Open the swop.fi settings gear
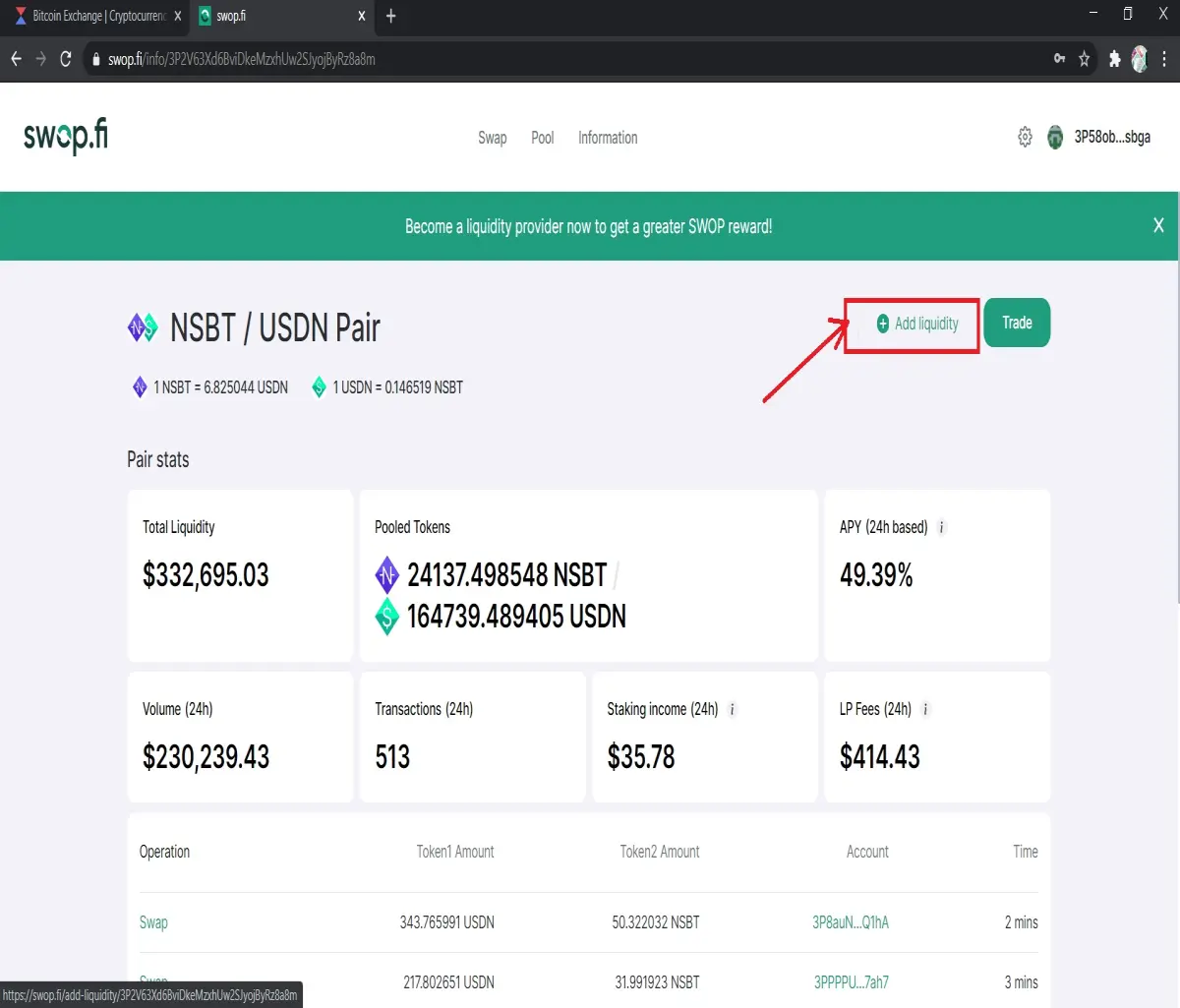Viewport: 1180px width, 1008px height. [1025, 137]
